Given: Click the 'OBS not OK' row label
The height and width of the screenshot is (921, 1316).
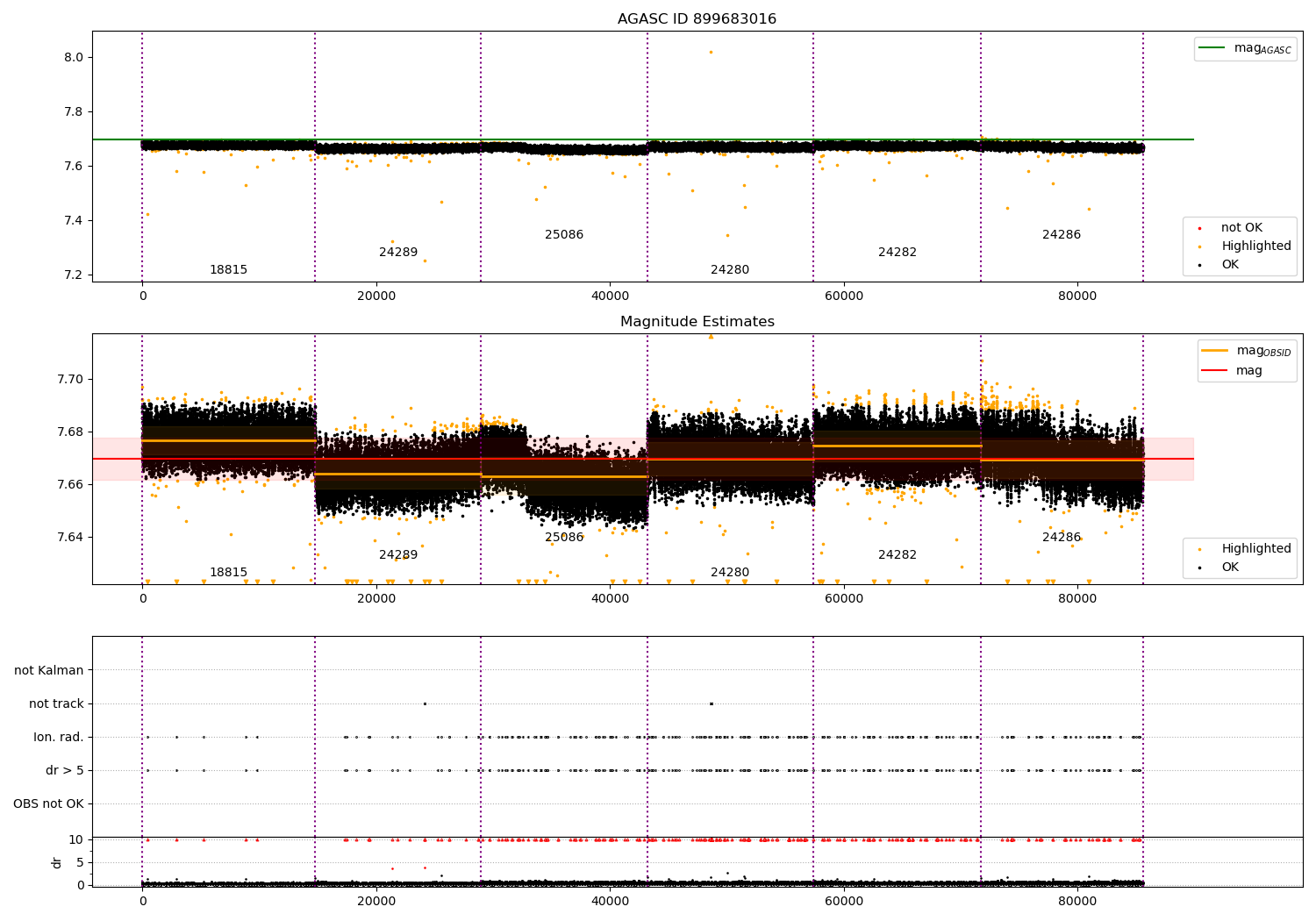Looking at the screenshot, I should tap(48, 804).
